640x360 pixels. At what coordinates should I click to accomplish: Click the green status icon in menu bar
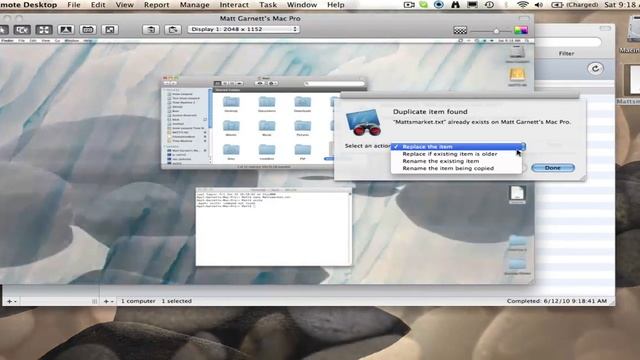click(x=424, y=5)
